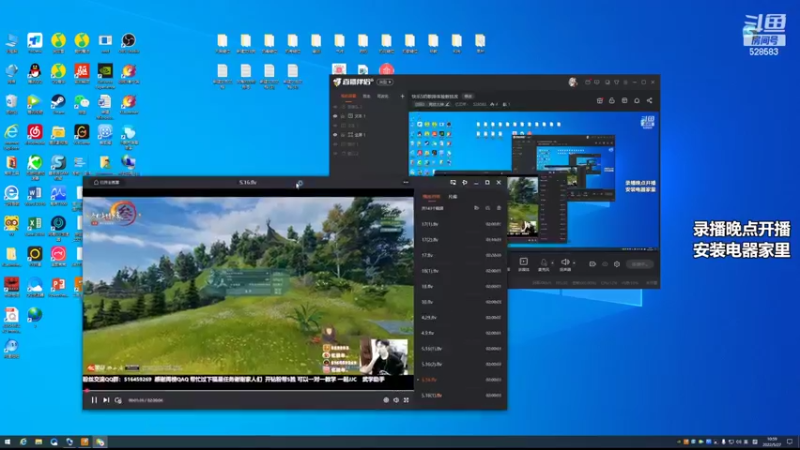The width and height of the screenshot is (800, 450).
Task: Select the third scene tab in streaming app
Action: (383, 96)
